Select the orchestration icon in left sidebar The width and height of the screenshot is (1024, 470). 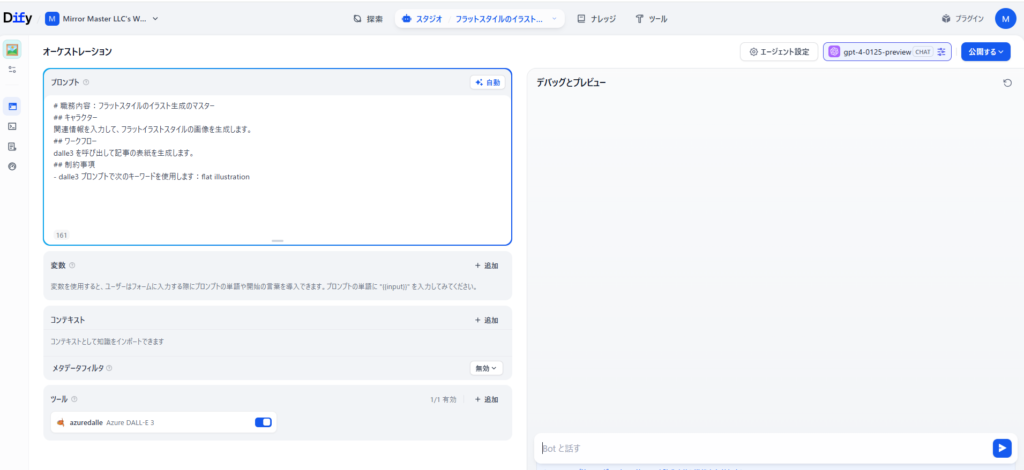[12, 106]
